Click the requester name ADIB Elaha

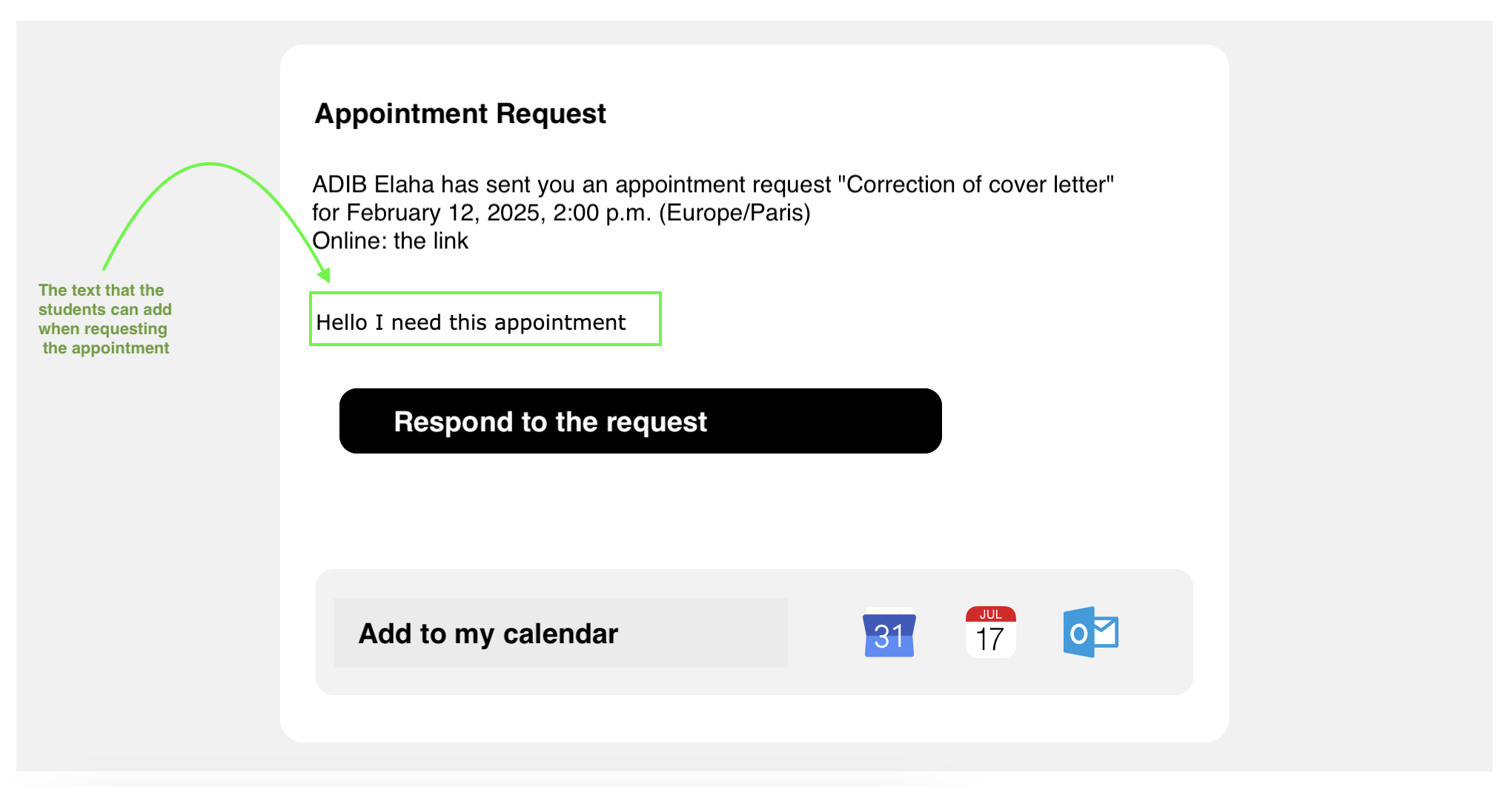click(373, 185)
